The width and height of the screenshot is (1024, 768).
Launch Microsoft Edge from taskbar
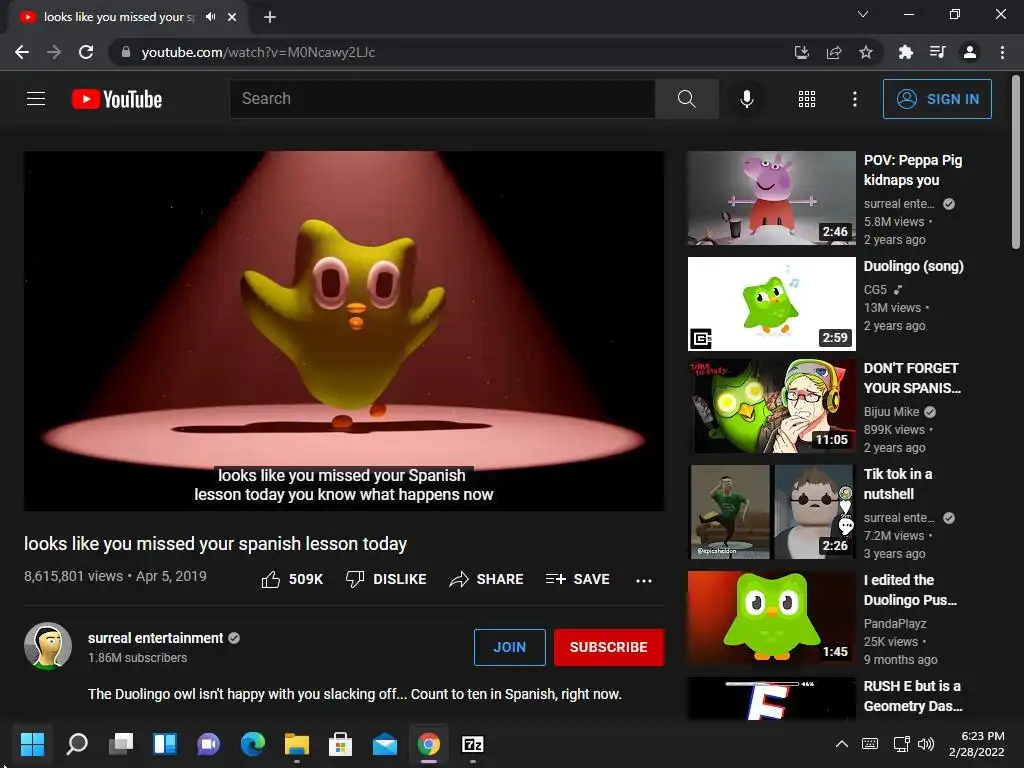[253, 744]
